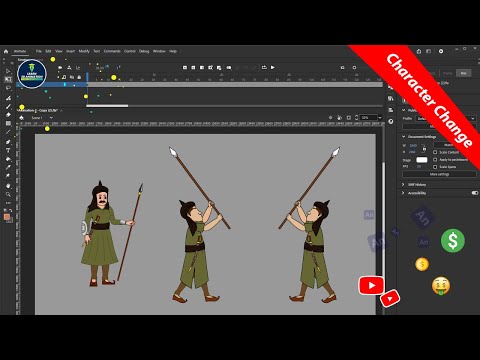Select the Text tool
This screenshot has height=360, width=480.
pos(8,150)
